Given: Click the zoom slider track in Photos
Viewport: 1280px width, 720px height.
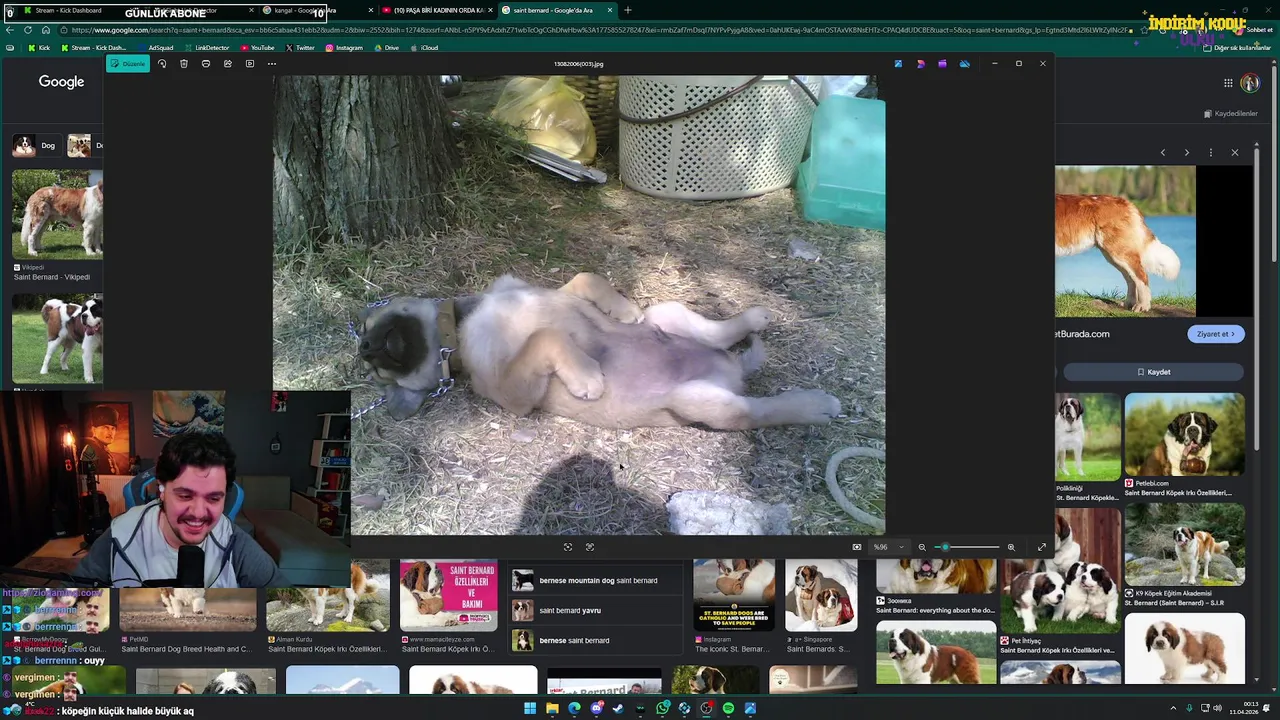Looking at the screenshot, I should tap(966, 547).
